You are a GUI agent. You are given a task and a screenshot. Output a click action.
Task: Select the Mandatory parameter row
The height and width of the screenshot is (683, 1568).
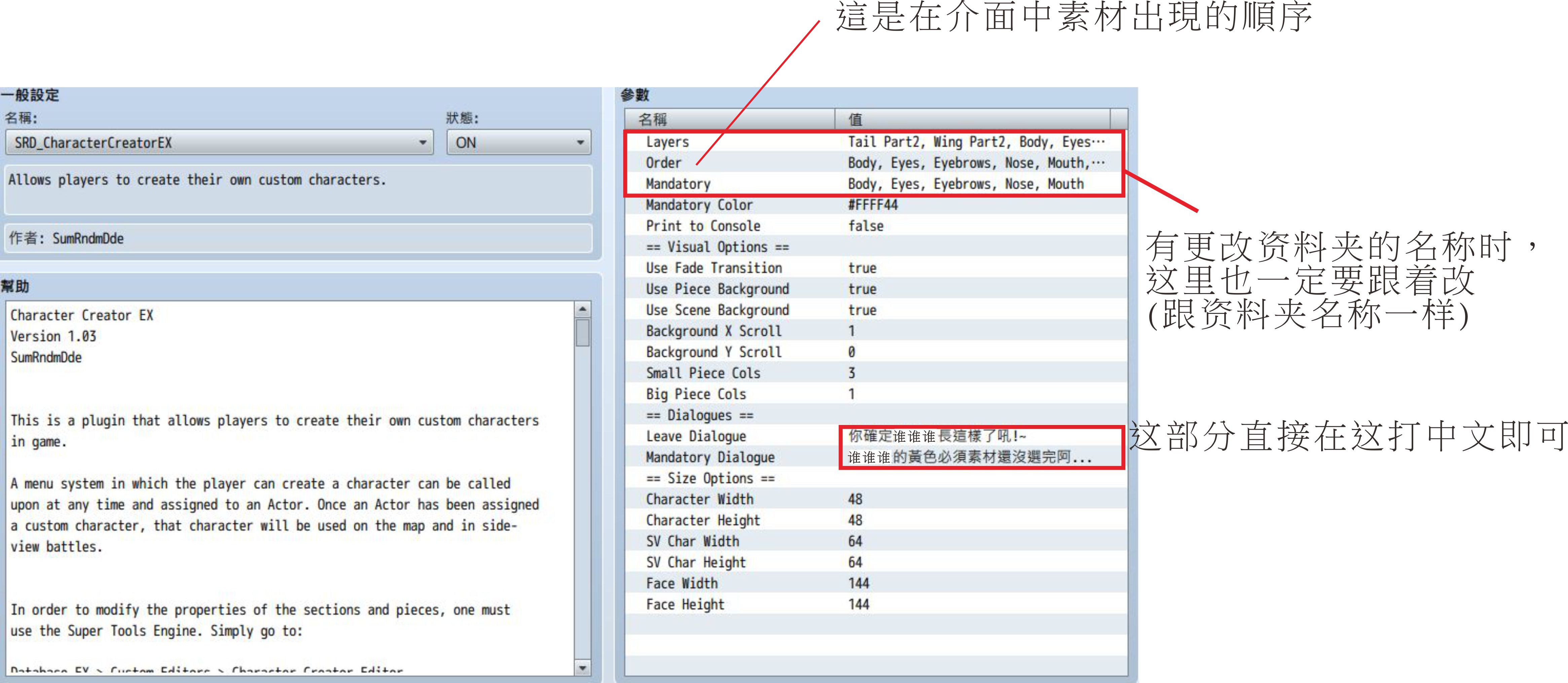876,184
